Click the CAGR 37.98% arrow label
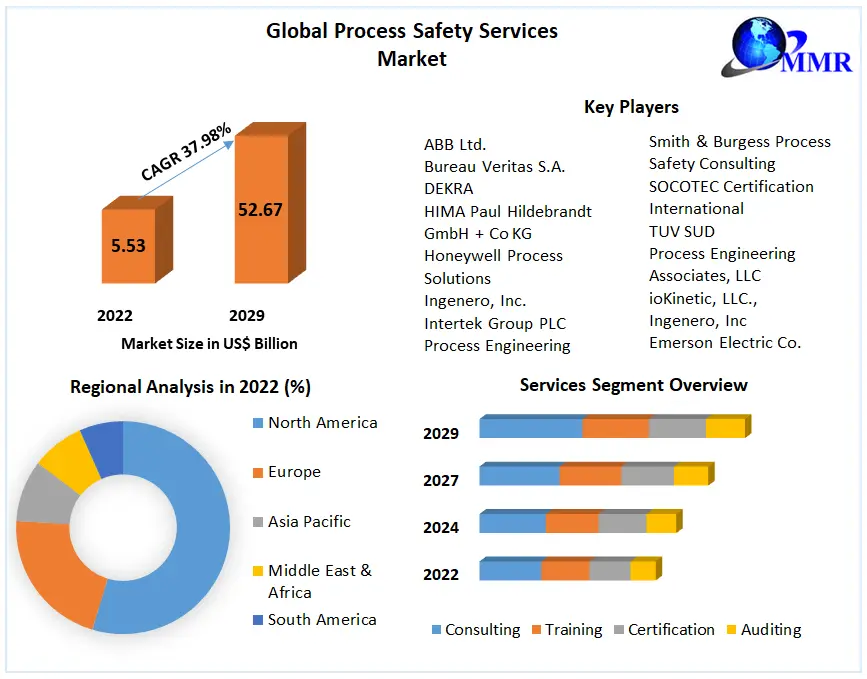This screenshot has height=679, width=867. pos(186,152)
